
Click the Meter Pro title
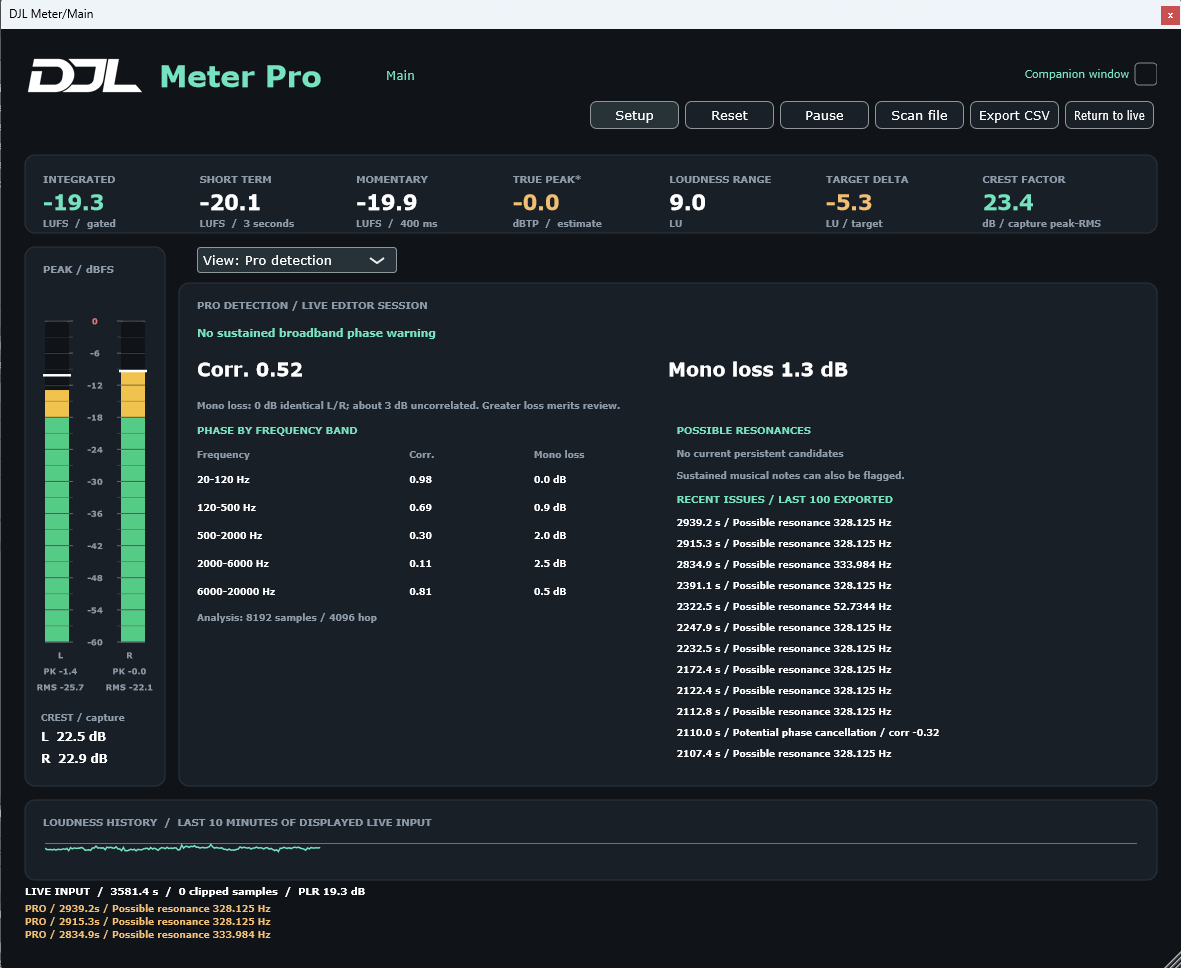241,76
